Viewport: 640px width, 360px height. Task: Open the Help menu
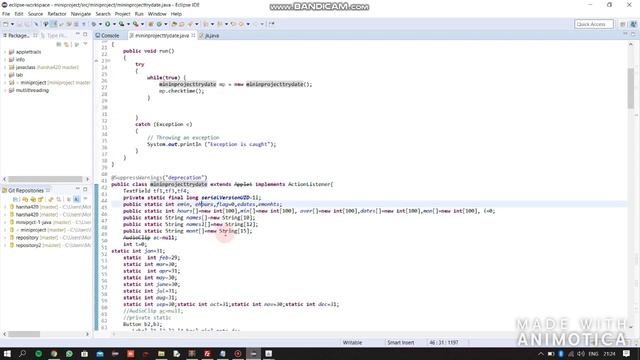coord(176,14)
